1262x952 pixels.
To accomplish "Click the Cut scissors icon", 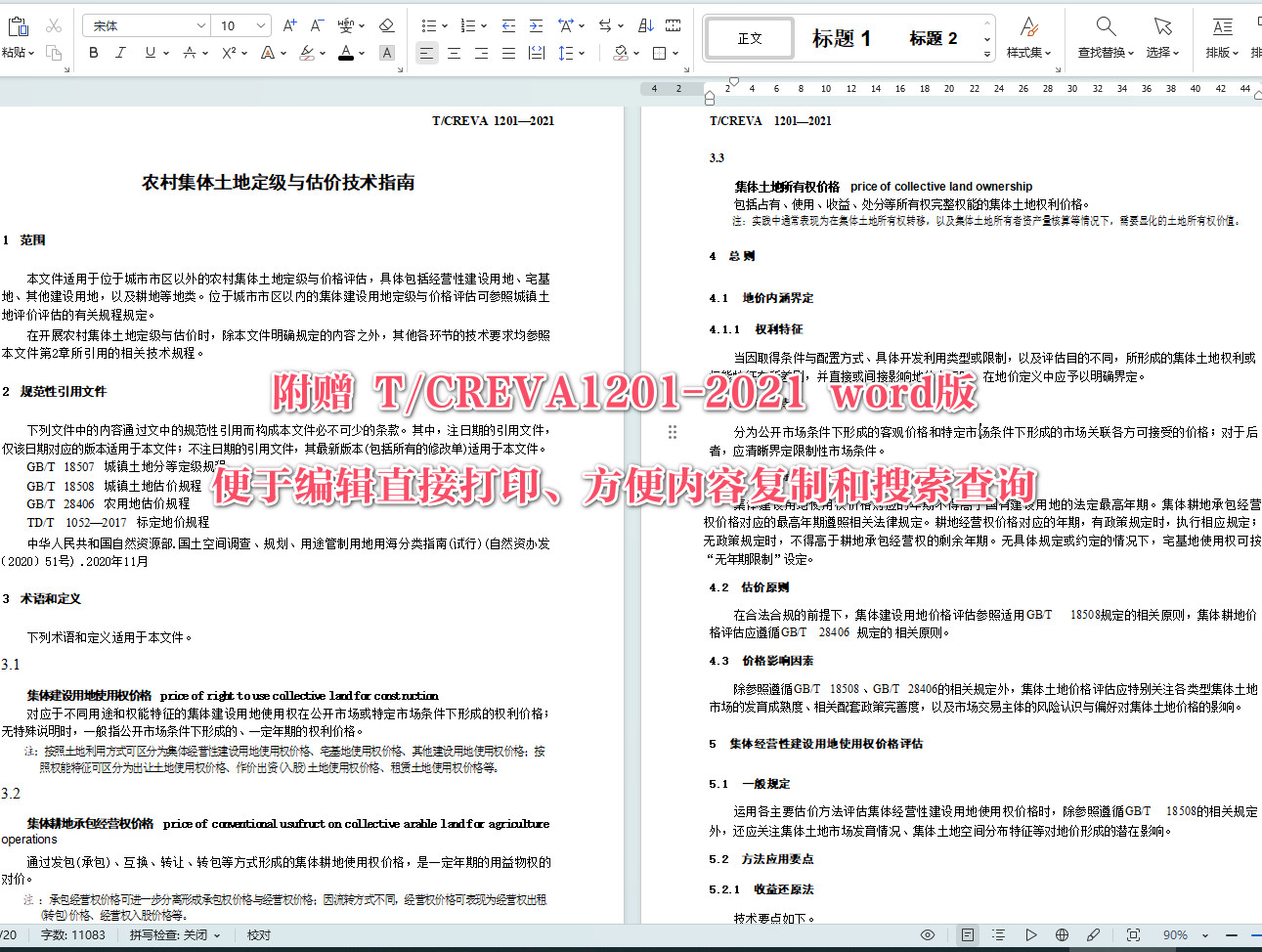I will coord(54,26).
